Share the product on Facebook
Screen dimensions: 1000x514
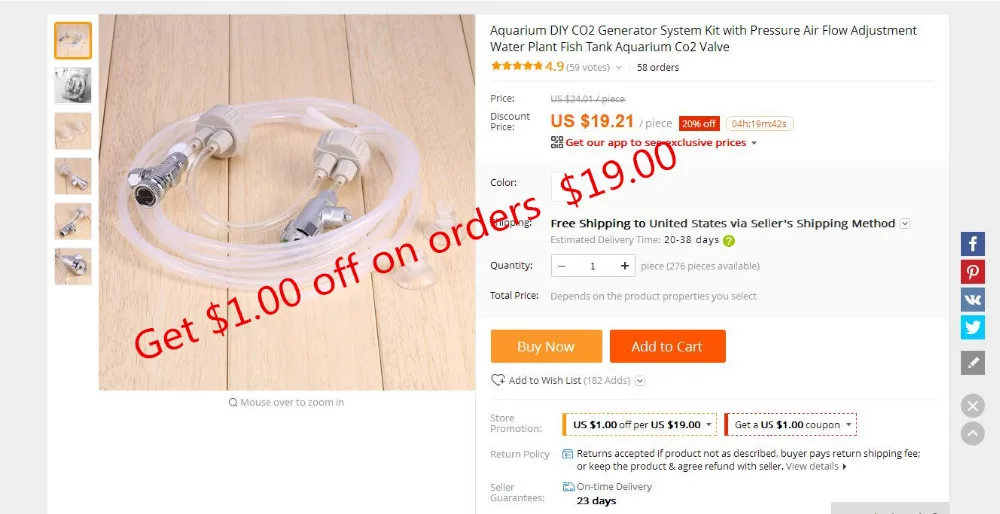tap(973, 244)
